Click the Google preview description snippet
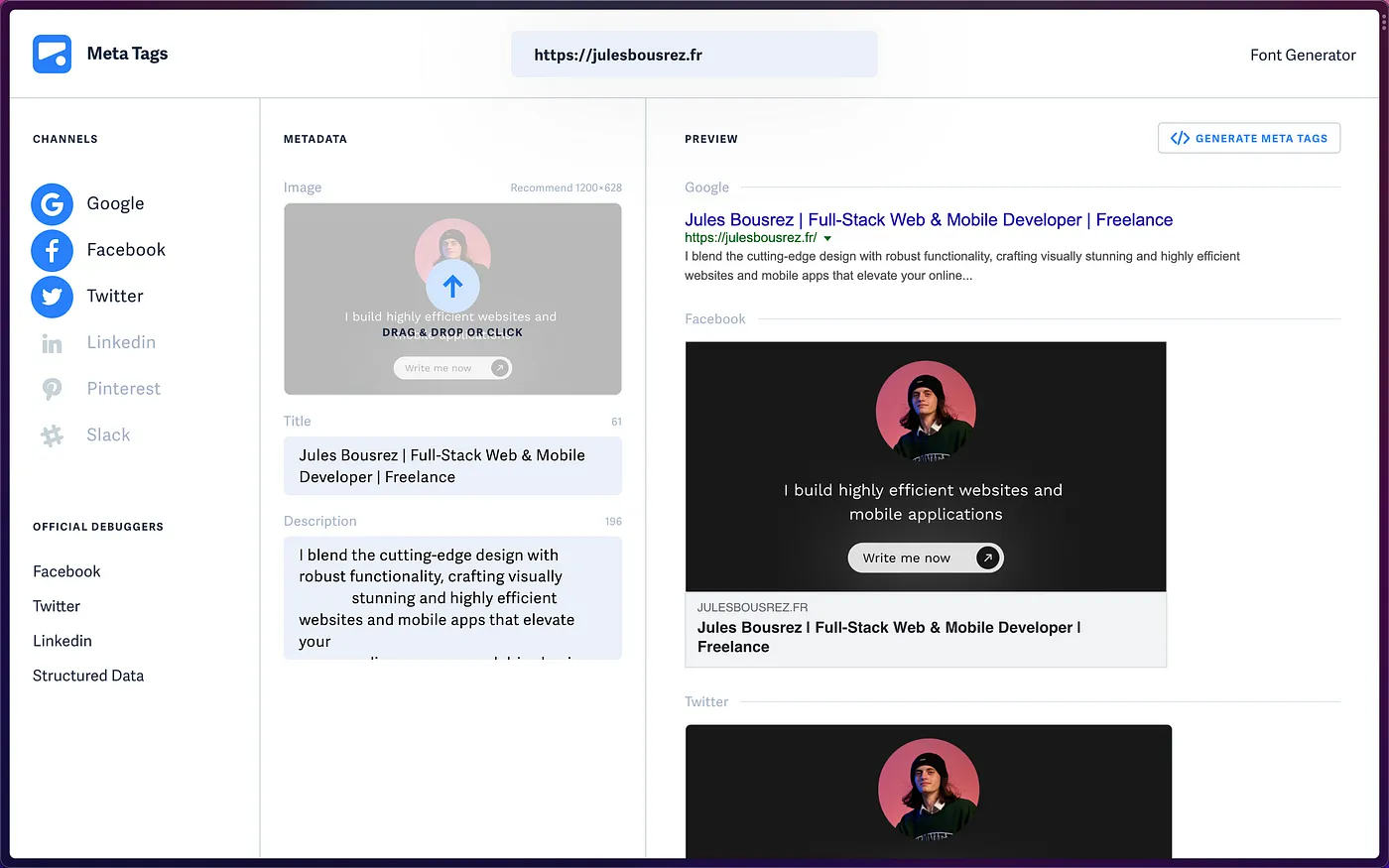The width and height of the screenshot is (1389, 868). point(962,266)
